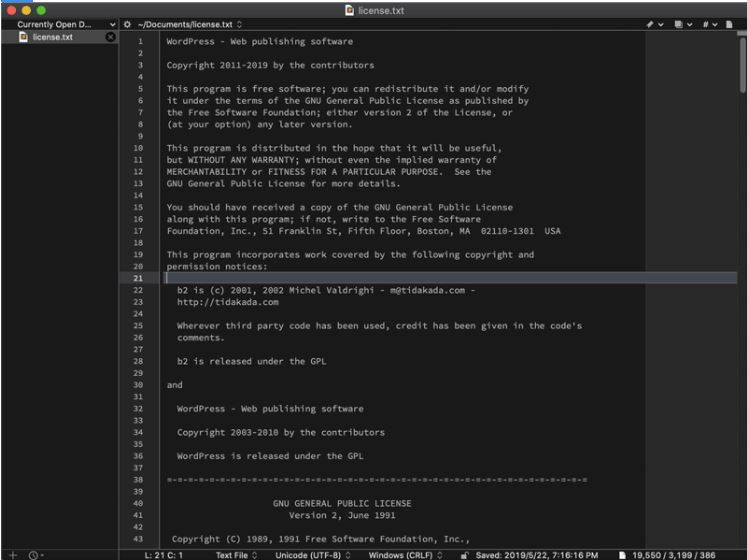Image resolution: width=747 pixels, height=560 pixels.
Task: Click the =-=-= separator line on line 38
Action: (x=377, y=479)
